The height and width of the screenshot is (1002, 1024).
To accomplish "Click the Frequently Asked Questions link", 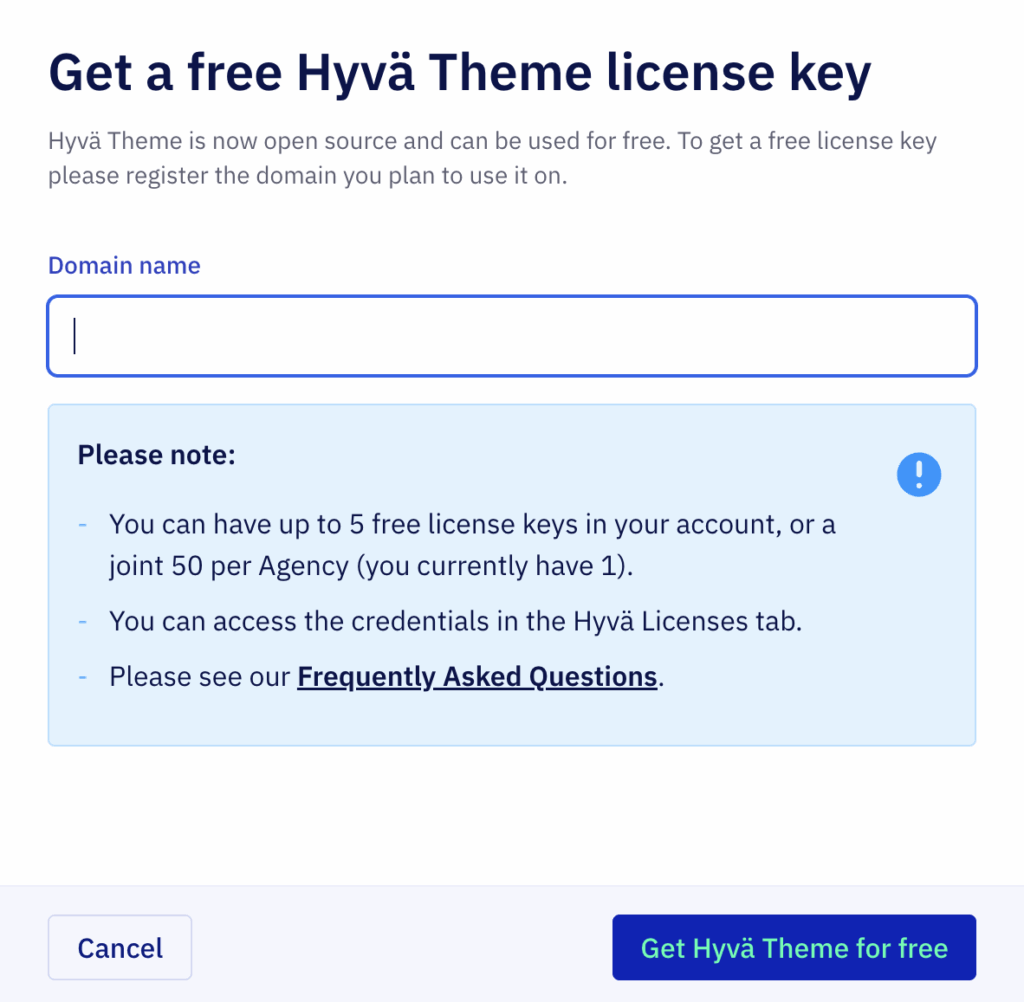I will [x=477, y=676].
